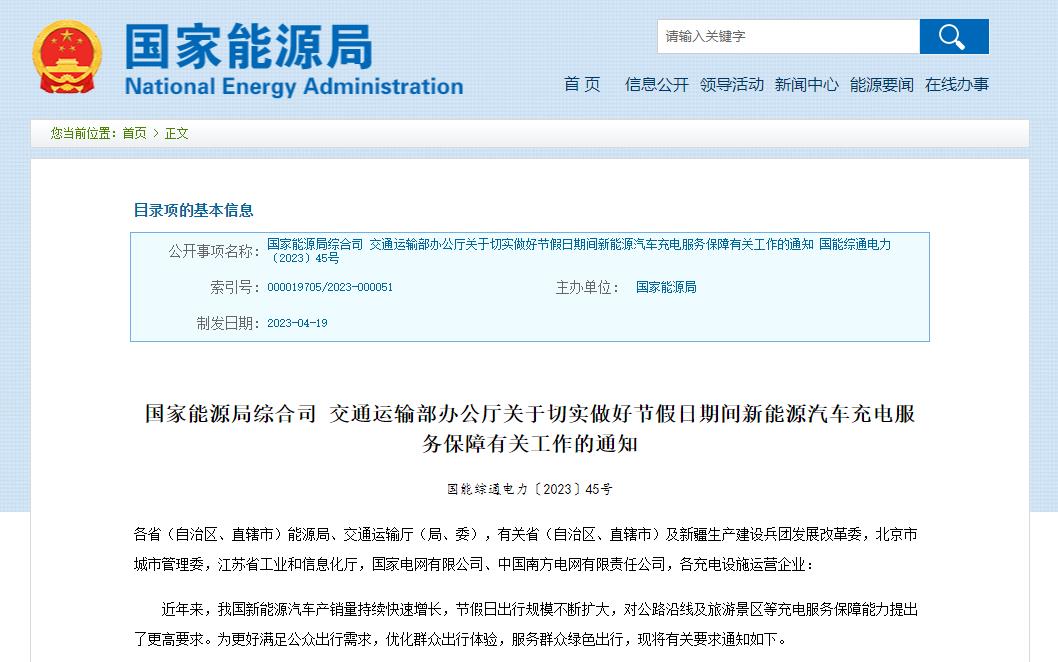Open the 能源要闻 navigation item
The height and width of the screenshot is (662, 1058).
click(x=881, y=85)
